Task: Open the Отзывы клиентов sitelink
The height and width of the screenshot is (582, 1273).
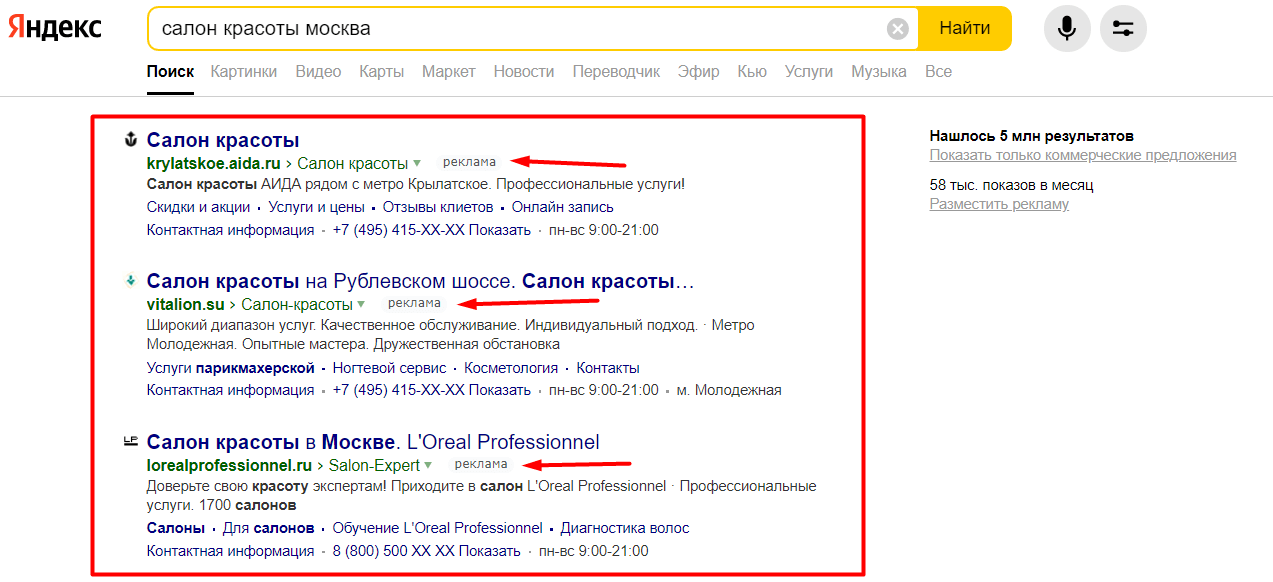Action: (x=438, y=207)
